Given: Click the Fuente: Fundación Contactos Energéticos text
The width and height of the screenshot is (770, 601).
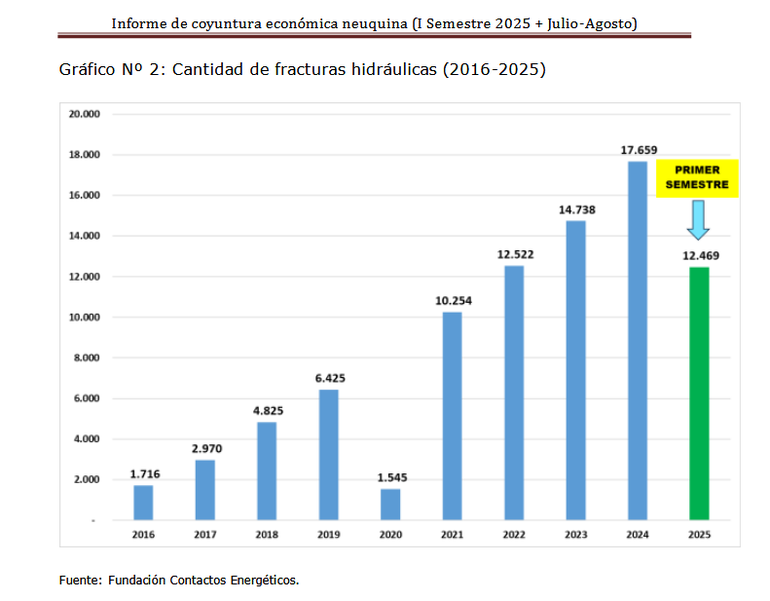Looking at the screenshot, I should [x=179, y=580].
